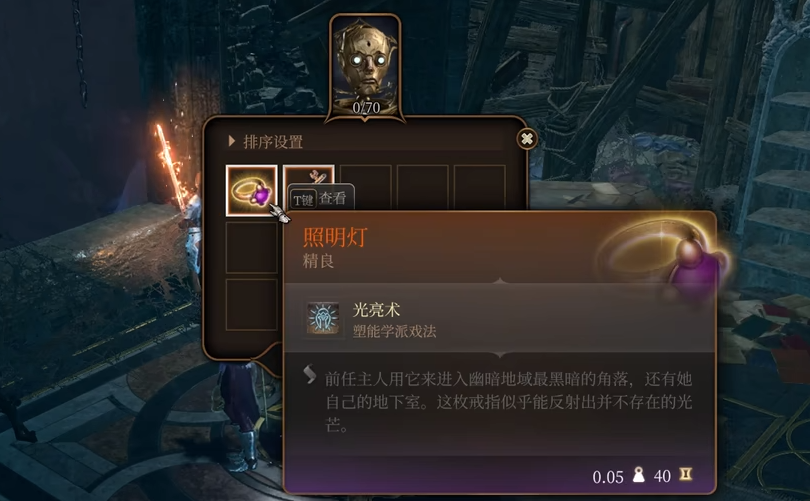
Task: Click the gold value icon beside 40
Action: pos(686,474)
